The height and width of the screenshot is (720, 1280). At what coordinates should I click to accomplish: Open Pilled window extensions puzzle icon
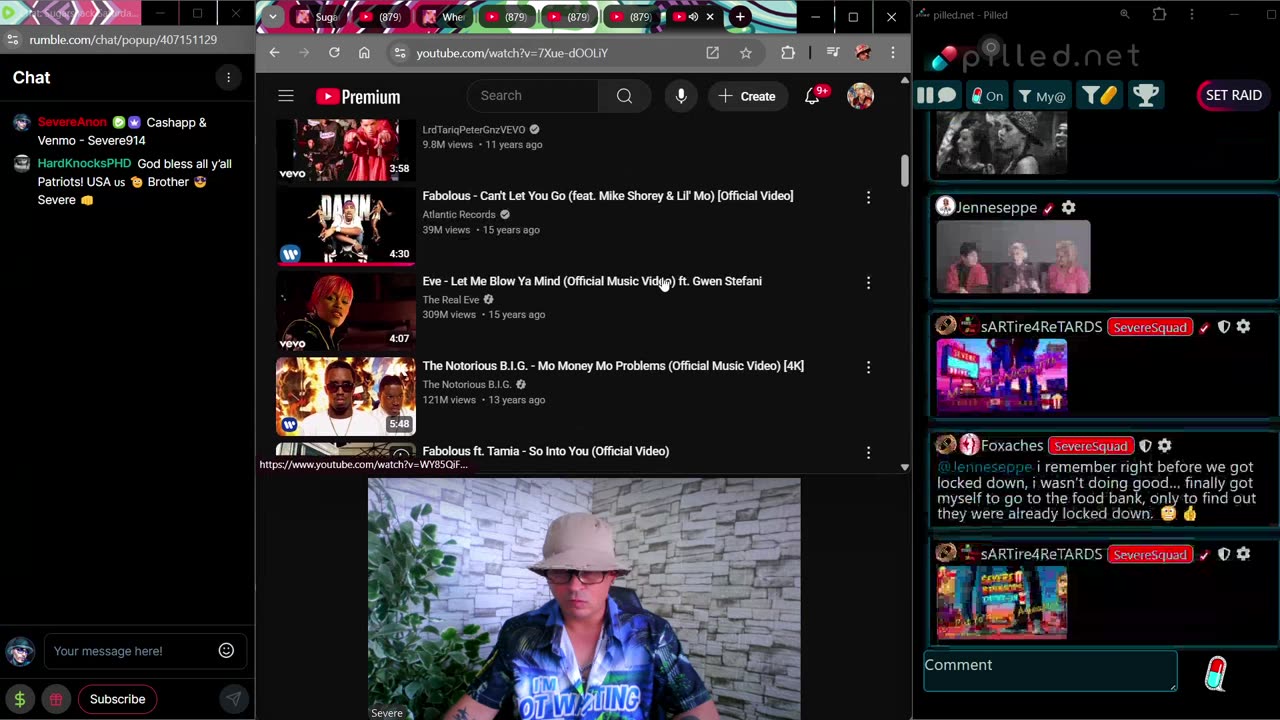[x=1159, y=15]
